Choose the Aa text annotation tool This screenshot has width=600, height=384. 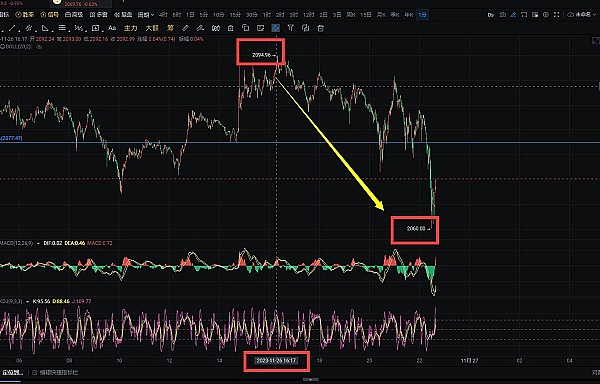[112, 28]
